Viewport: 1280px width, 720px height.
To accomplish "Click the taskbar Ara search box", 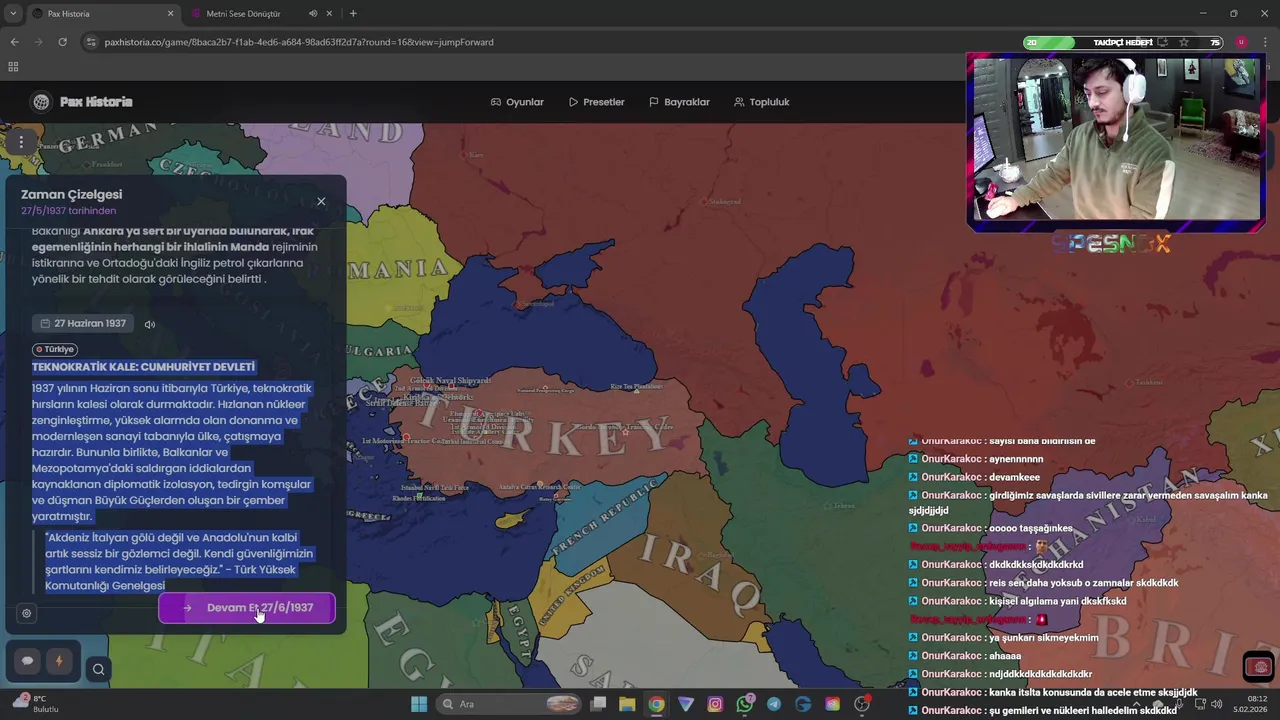I will coord(511,704).
